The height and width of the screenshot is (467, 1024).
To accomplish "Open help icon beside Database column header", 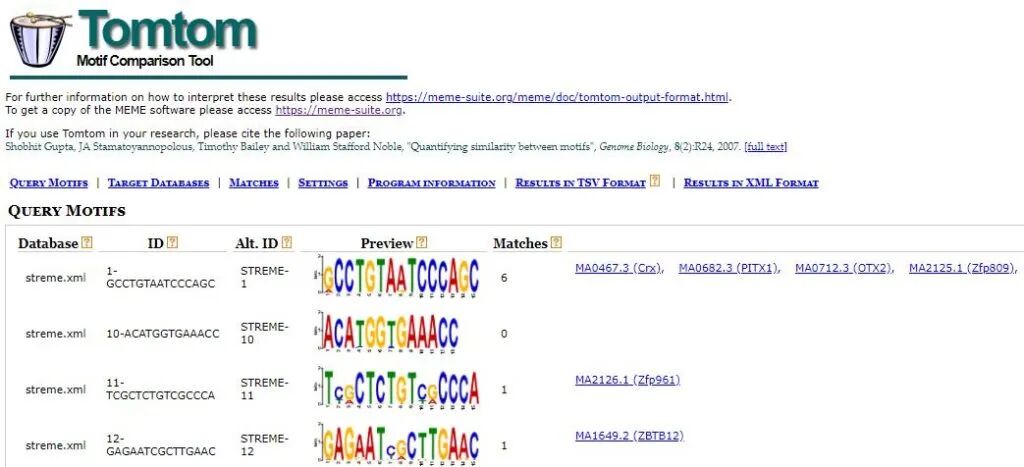I will [86, 243].
